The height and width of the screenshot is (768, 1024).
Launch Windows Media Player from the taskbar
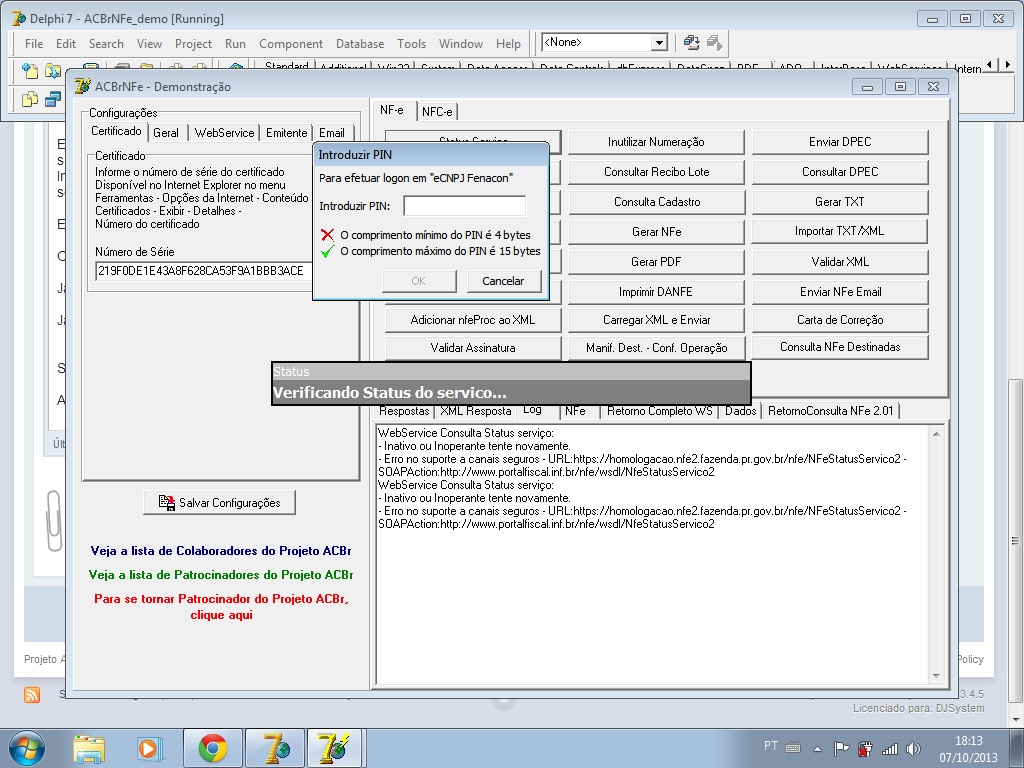(150, 748)
